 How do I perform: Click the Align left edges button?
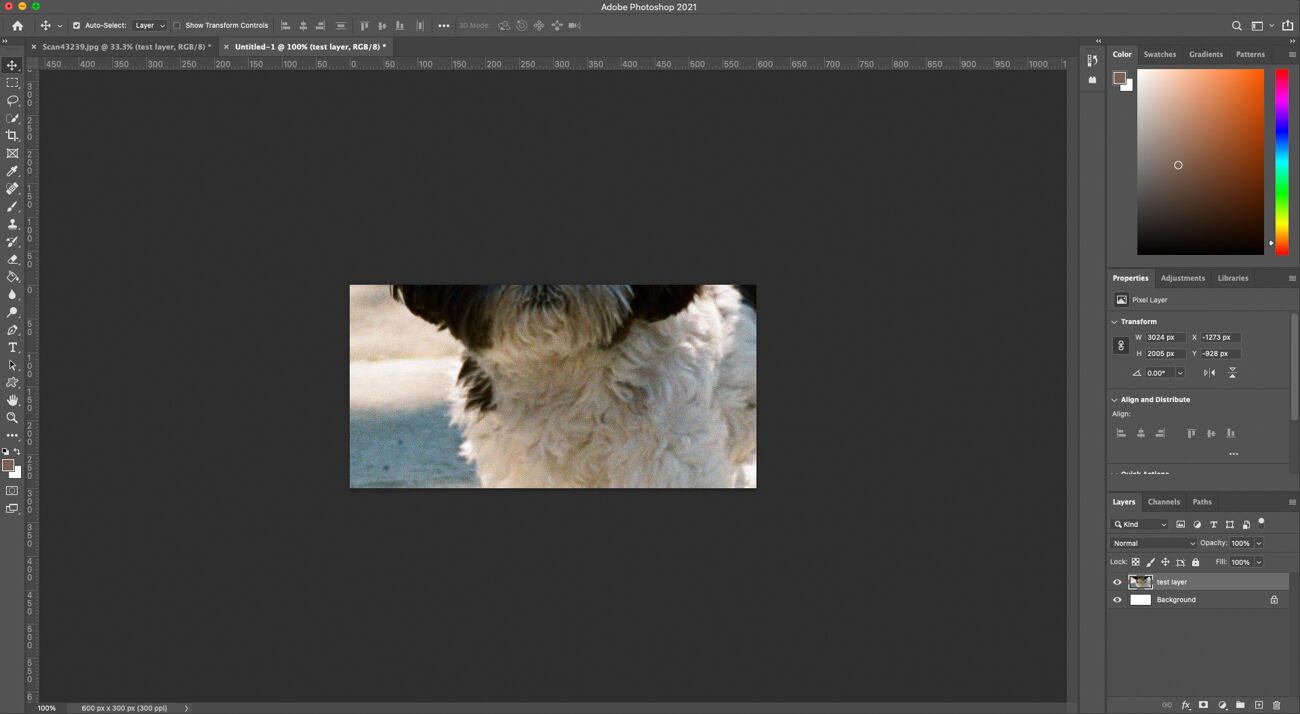click(1121, 433)
